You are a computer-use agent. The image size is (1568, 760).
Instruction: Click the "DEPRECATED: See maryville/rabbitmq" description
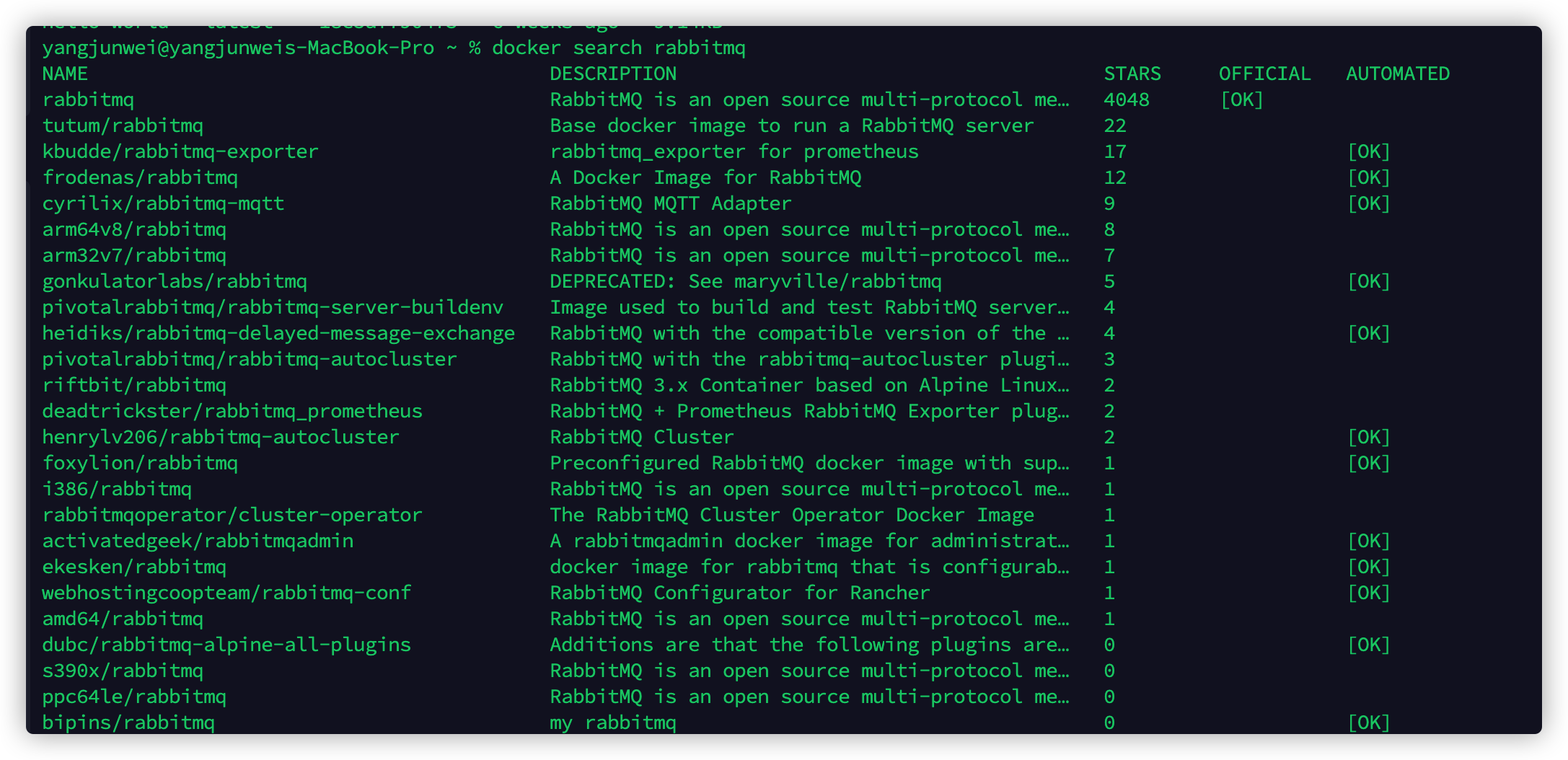coord(746,281)
